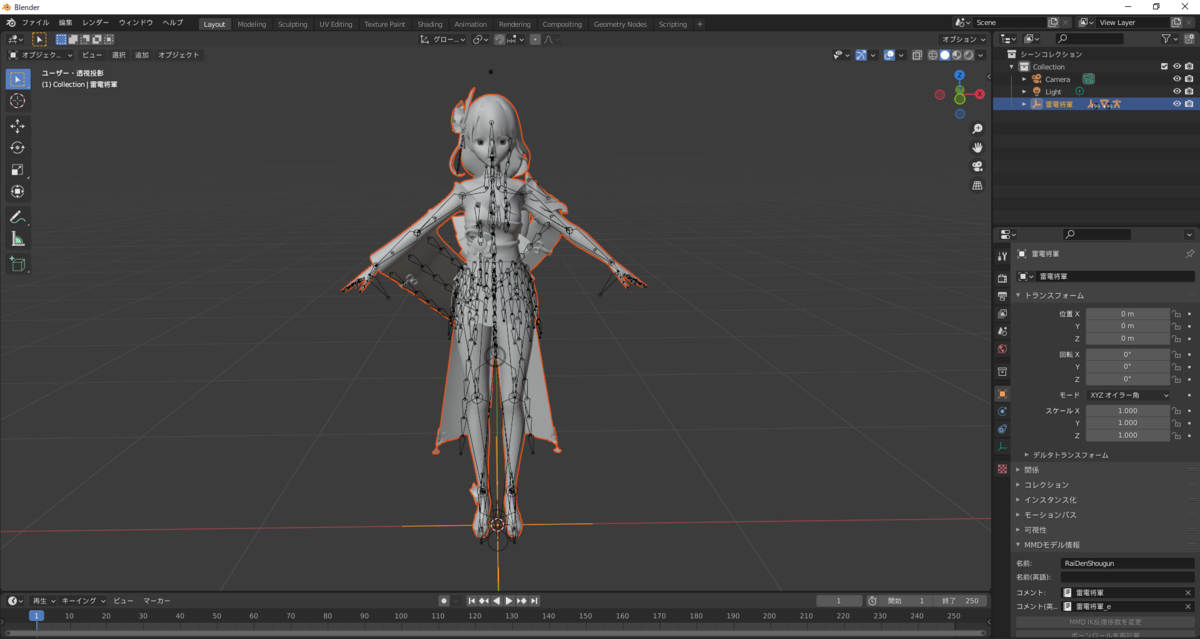Switch orthographic/perspective grid icon
Viewport: 1200px width, 639px height.
[977, 186]
